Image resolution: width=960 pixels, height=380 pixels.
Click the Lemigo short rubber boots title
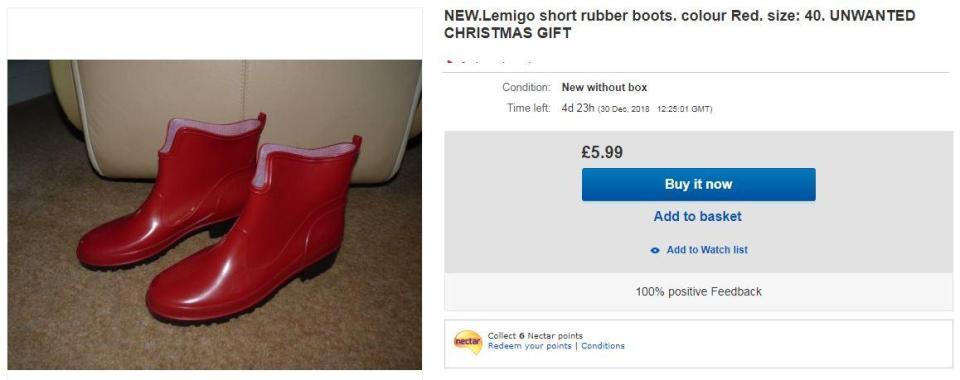click(x=680, y=24)
